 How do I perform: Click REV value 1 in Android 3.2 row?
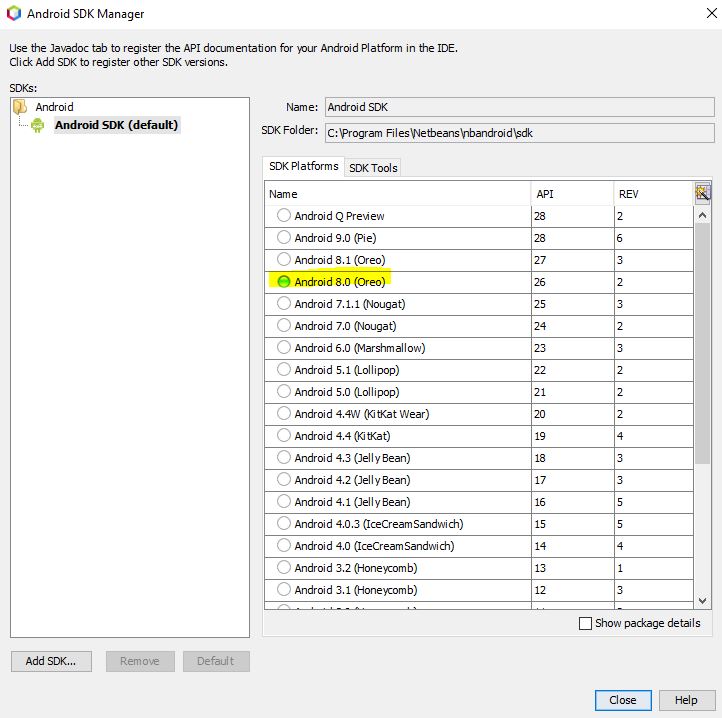coord(620,568)
